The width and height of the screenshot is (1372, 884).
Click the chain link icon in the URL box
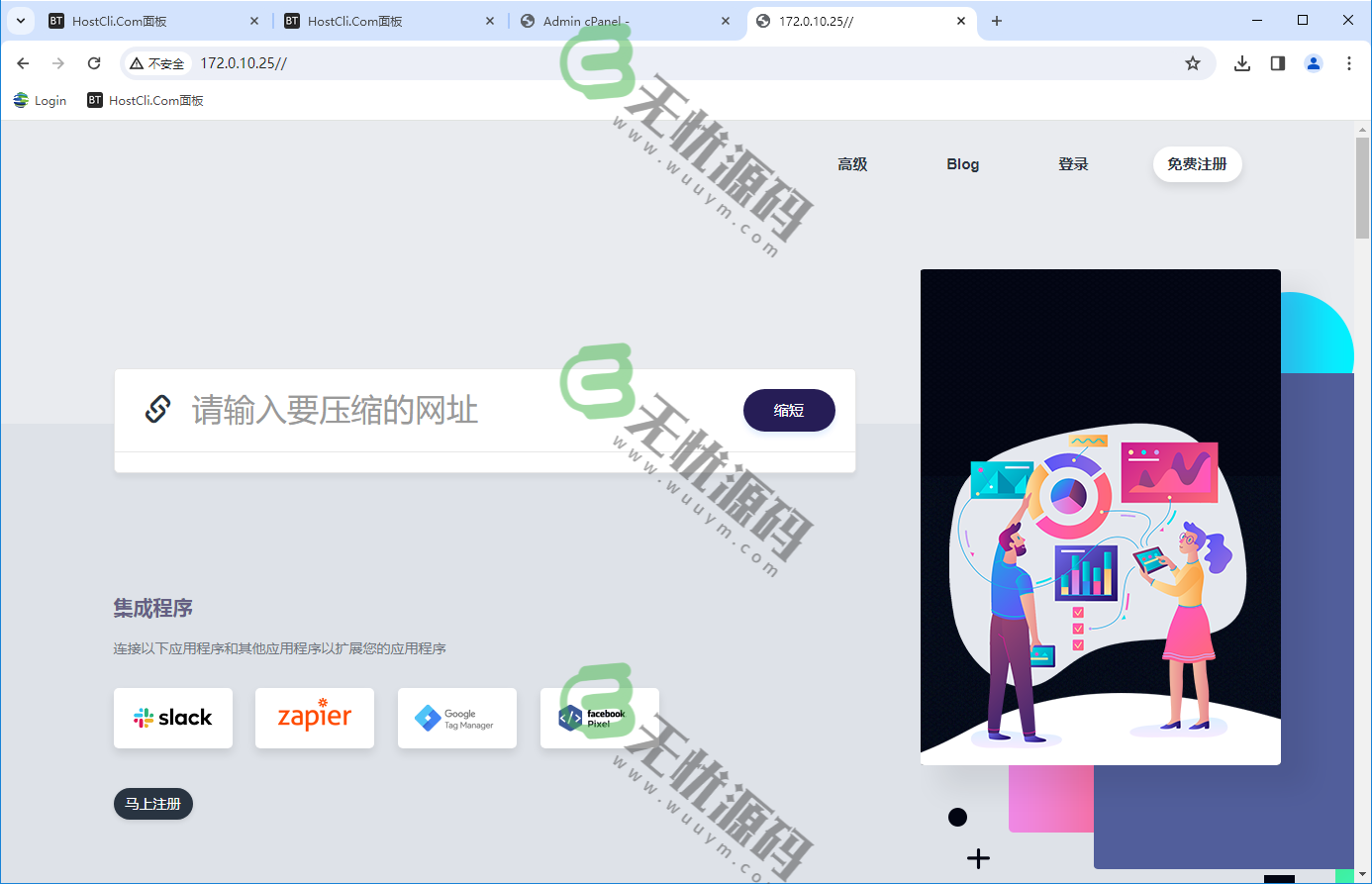pos(157,408)
